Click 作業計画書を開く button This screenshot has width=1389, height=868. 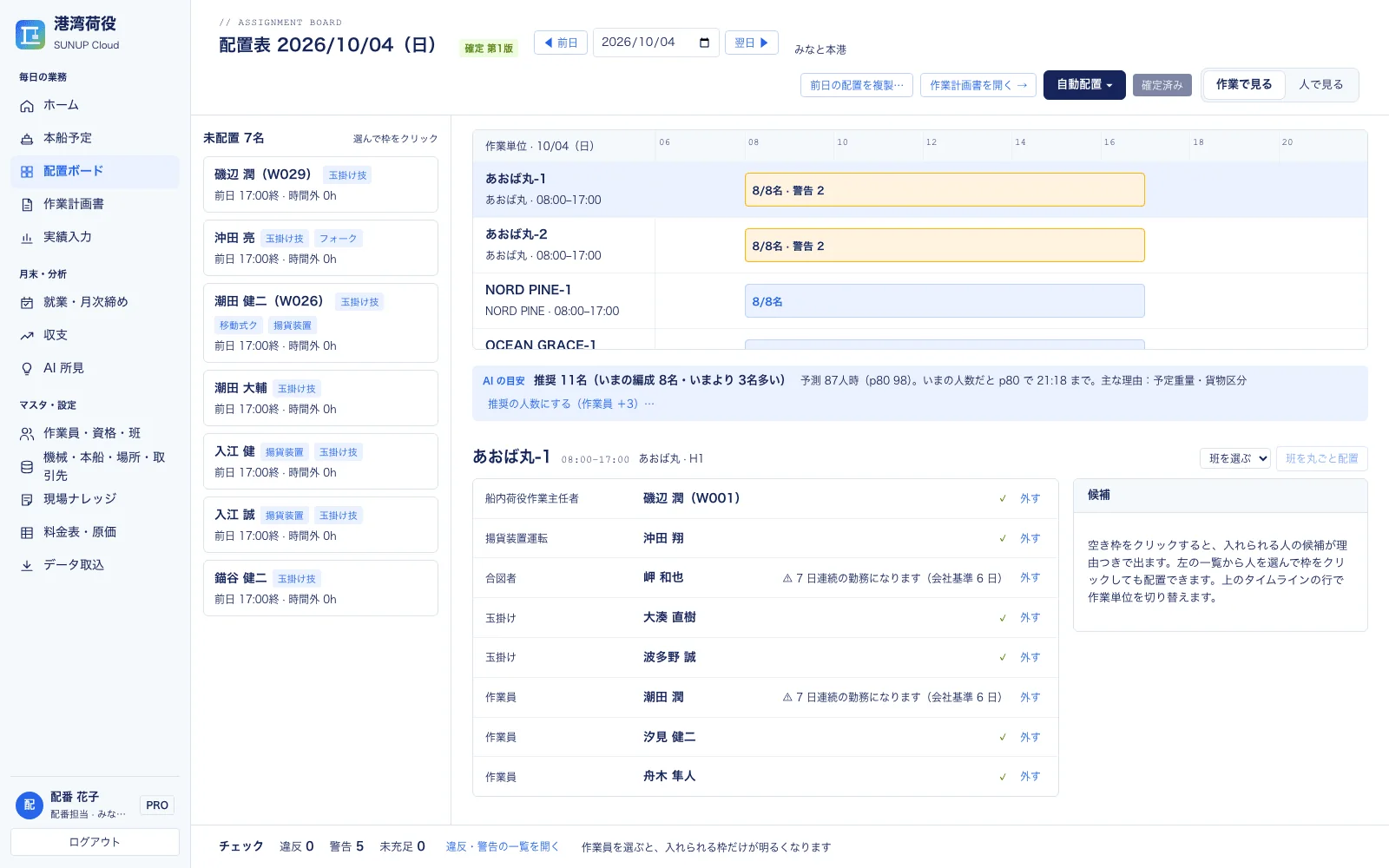click(978, 85)
